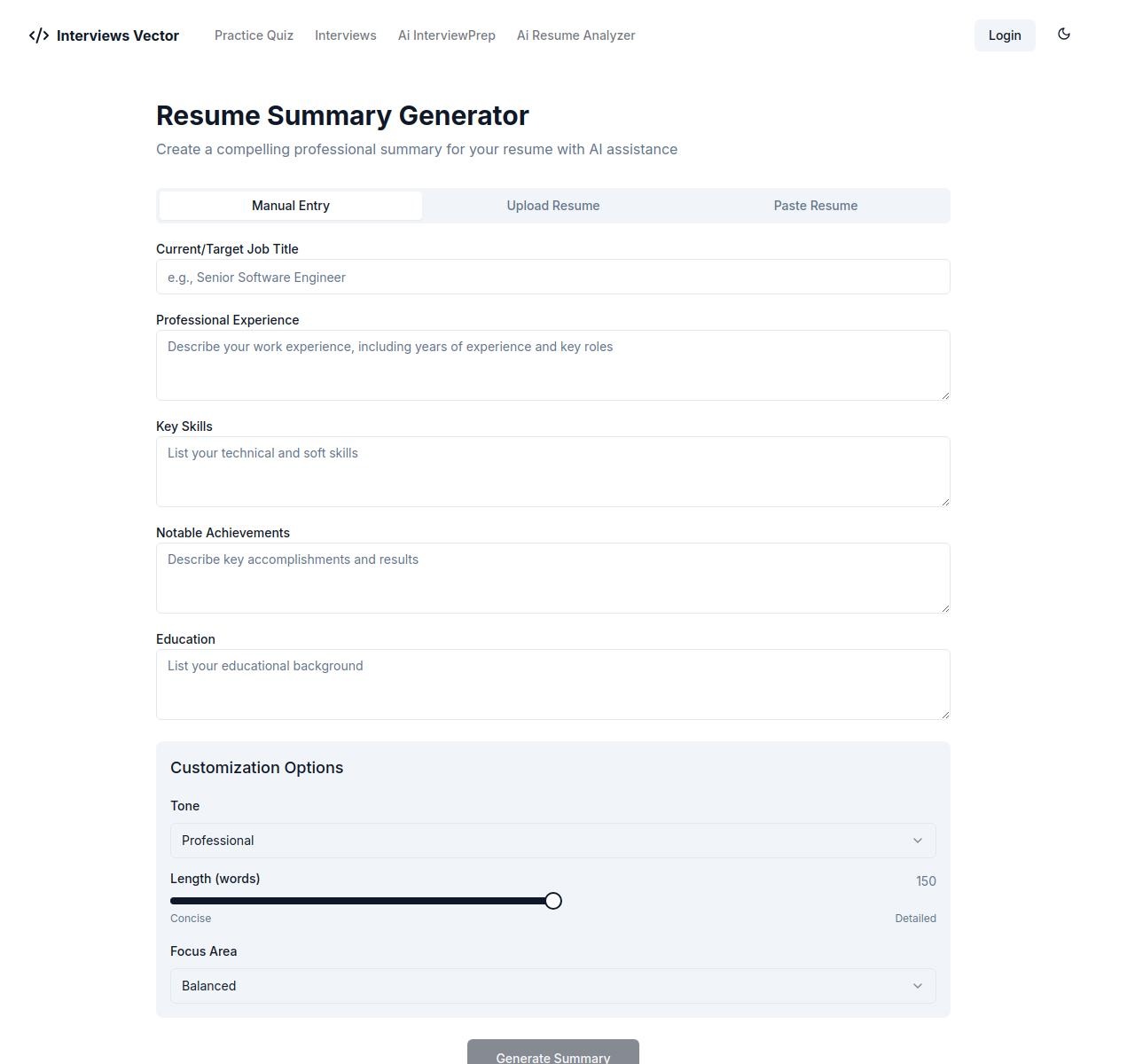This screenshot has width=1135, height=1064.
Task: Click the Interviews Vector code logo icon
Action: [x=39, y=35]
